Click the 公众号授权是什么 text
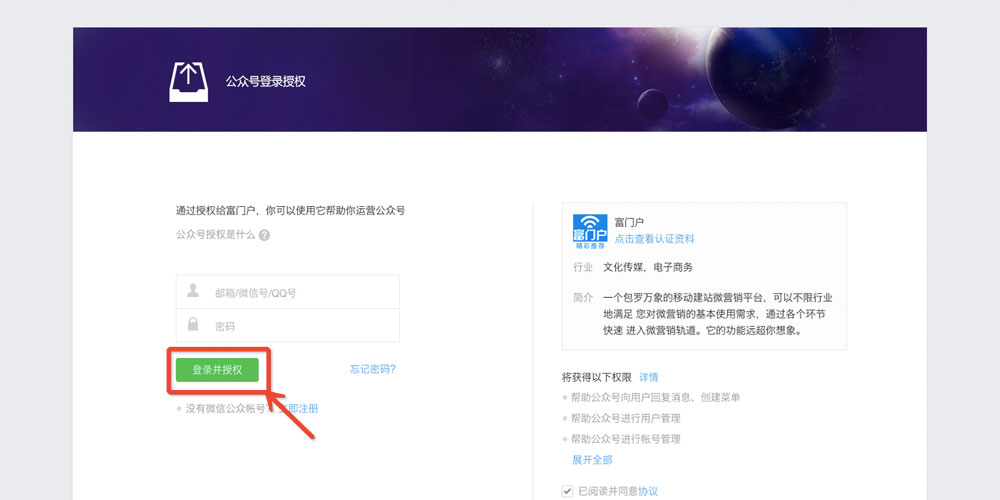 tap(216, 235)
